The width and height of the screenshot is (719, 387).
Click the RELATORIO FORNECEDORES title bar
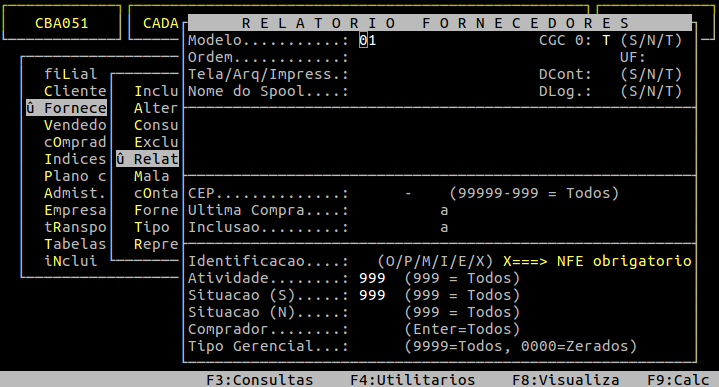[440, 23]
